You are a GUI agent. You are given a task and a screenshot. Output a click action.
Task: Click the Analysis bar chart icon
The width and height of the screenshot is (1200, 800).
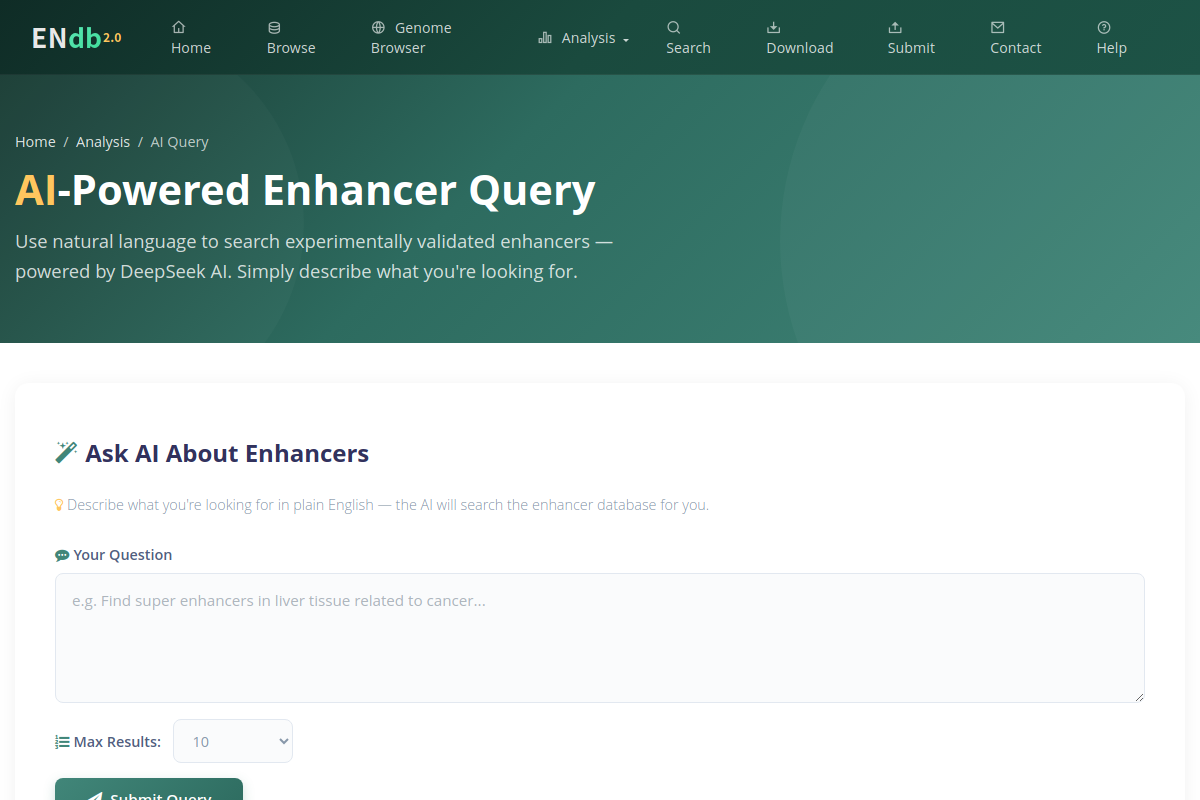545,38
